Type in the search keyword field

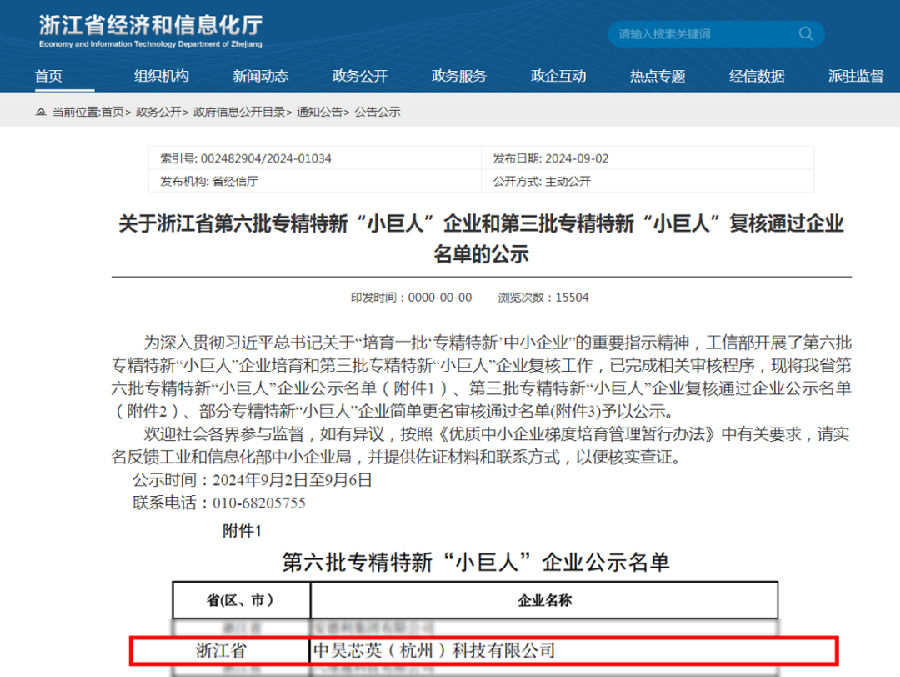[x=700, y=34]
